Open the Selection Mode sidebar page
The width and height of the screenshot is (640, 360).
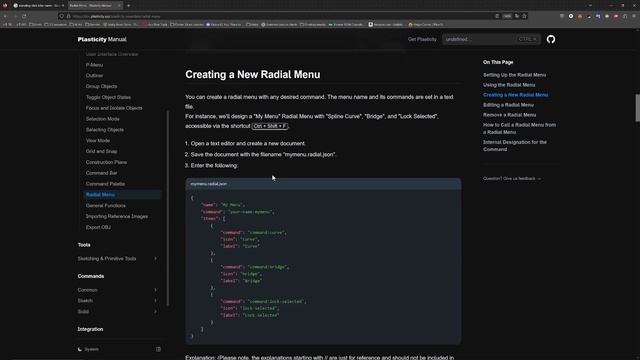pos(103,119)
